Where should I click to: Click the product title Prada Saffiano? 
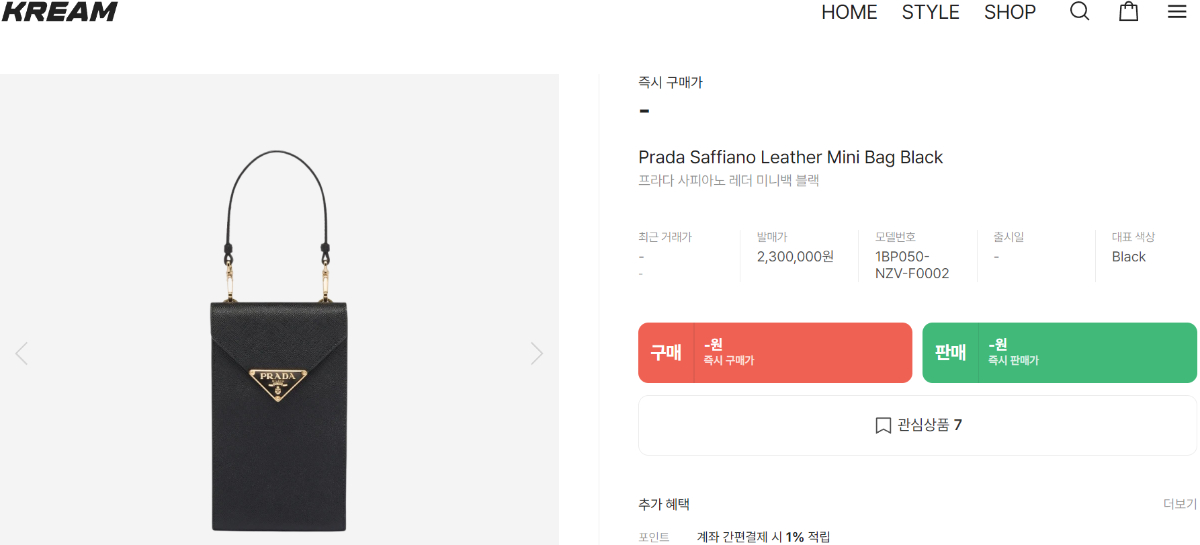pyautogui.click(x=790, y=157)
